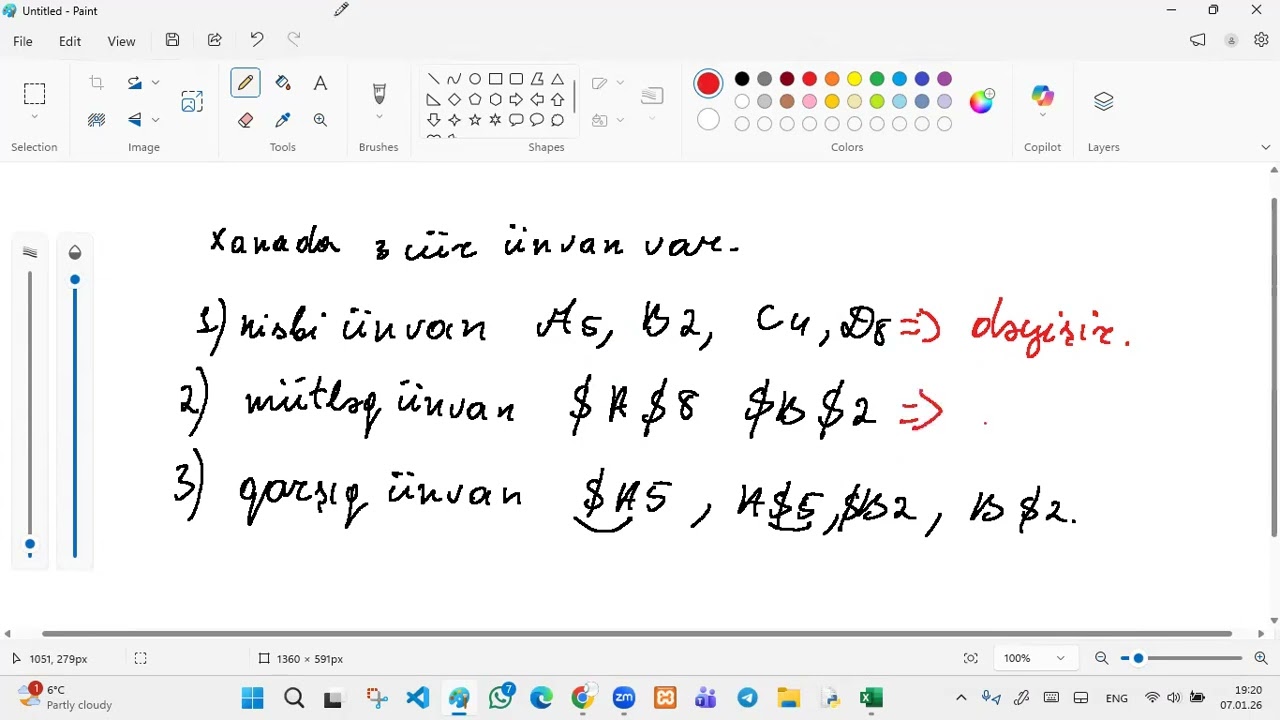The width and height of the screenshot is (1280, 720).
Task: Click the zoom slider at status bar
Action: (1183, 658)
